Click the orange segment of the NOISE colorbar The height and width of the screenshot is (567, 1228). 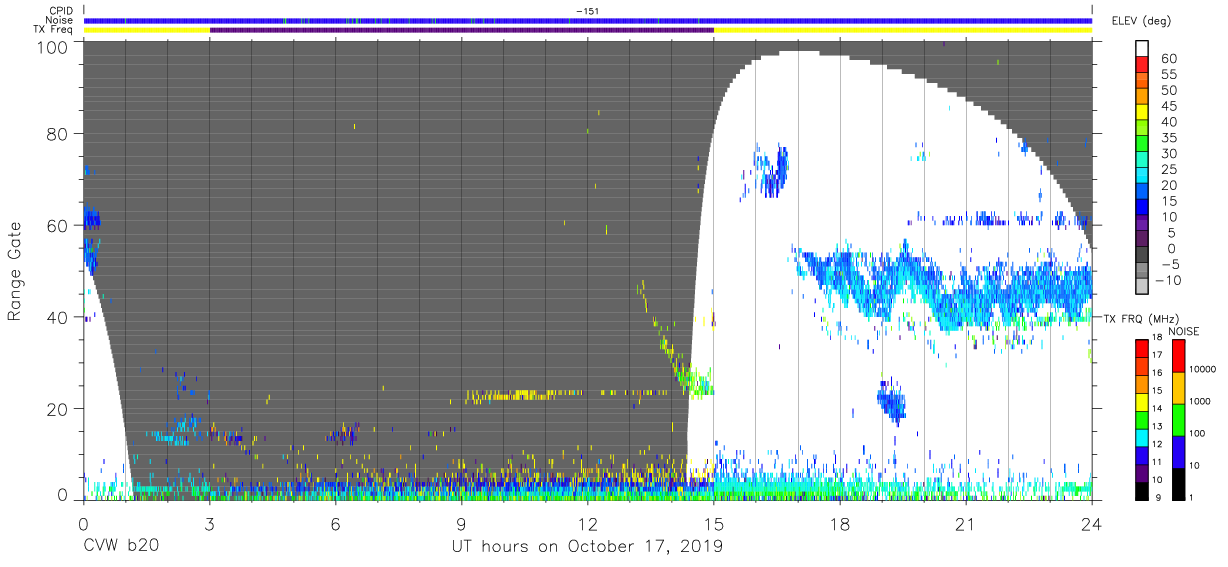pos(1179,387)
